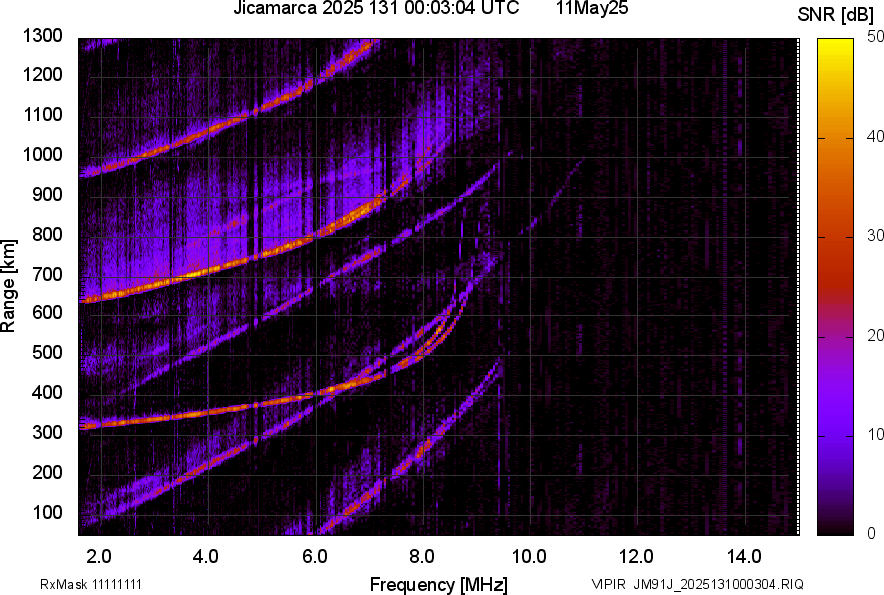Click the frequency tick label '12.0'
The height and width of the screenshot is (595, 884).
(637, 557)
